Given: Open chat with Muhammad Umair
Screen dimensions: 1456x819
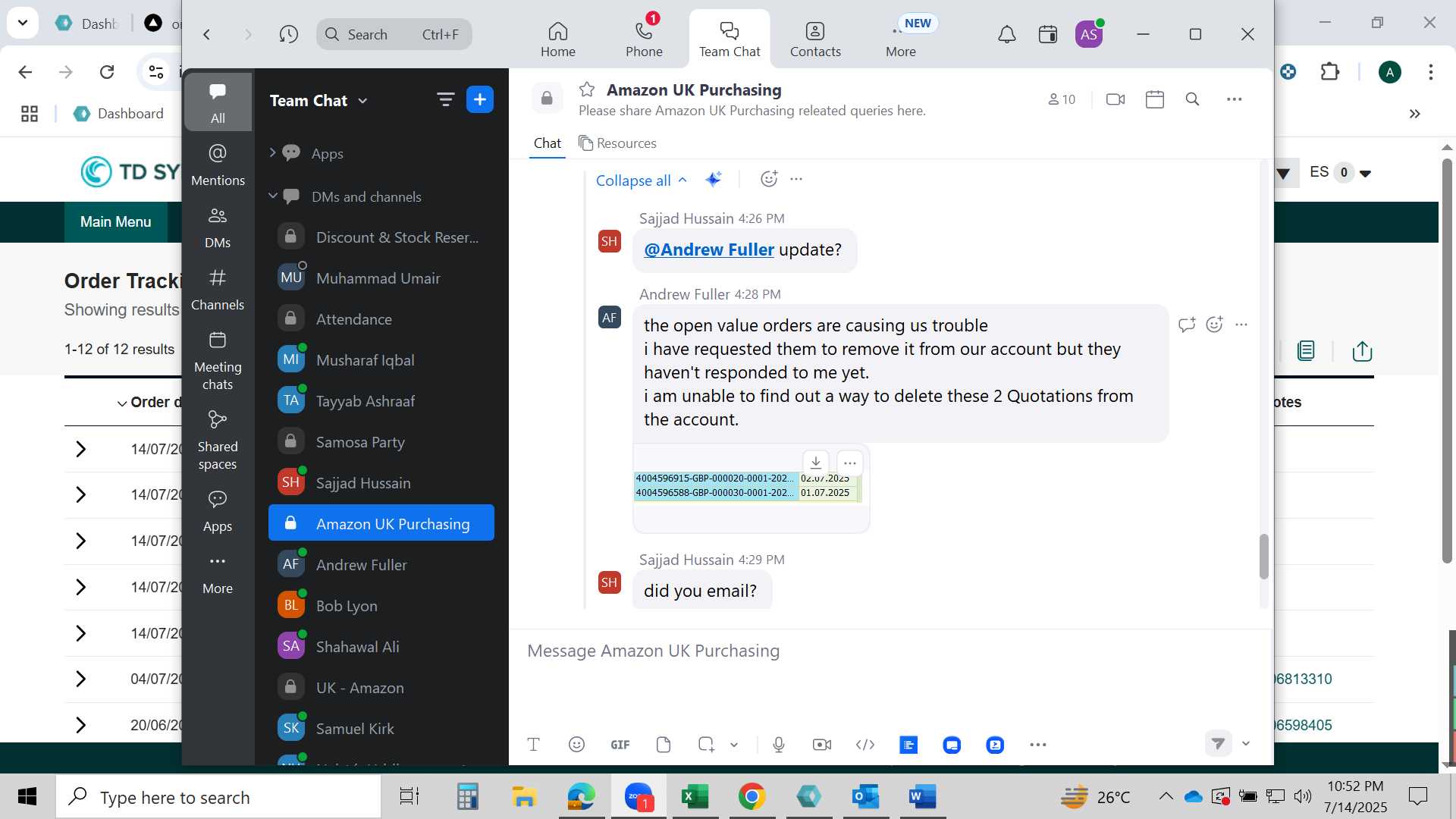Looking at the screenshot, I should tap(381, 278).
